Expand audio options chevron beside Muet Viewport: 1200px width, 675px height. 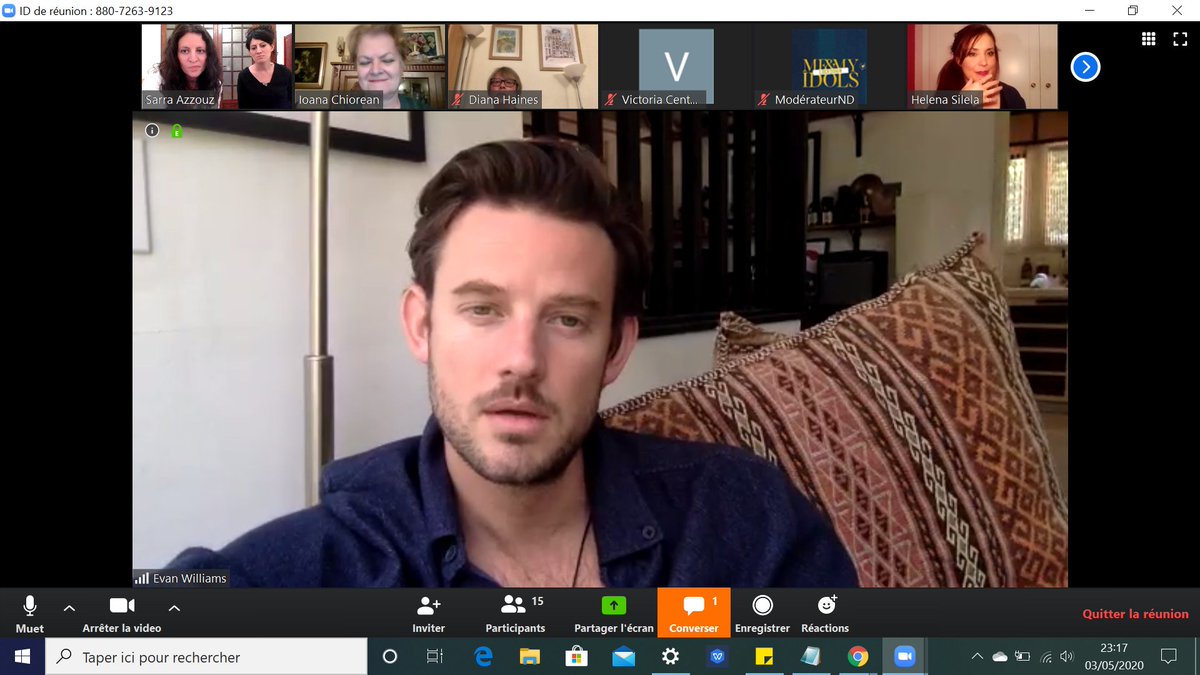click(69, 607)
